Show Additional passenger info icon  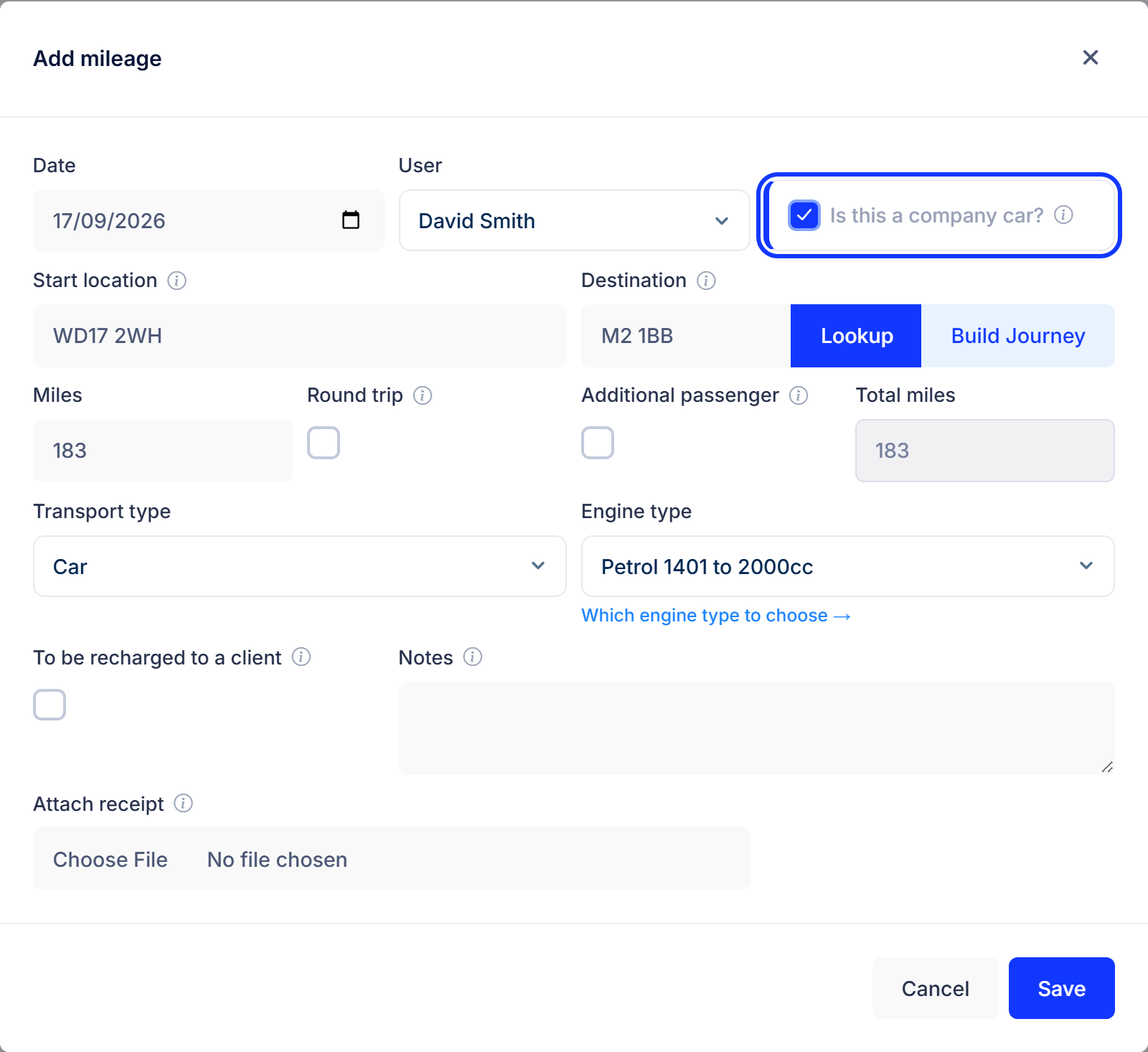click(799, 395)
